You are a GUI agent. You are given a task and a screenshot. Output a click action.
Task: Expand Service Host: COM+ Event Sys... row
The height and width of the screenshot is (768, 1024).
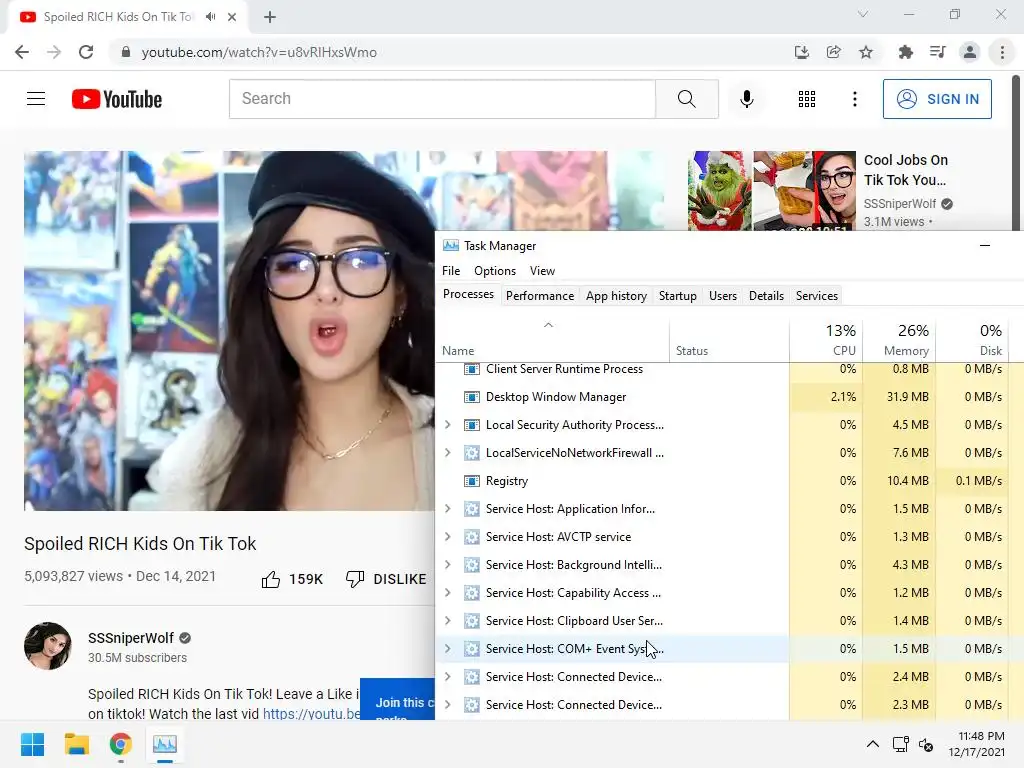(x=447, y=648)
